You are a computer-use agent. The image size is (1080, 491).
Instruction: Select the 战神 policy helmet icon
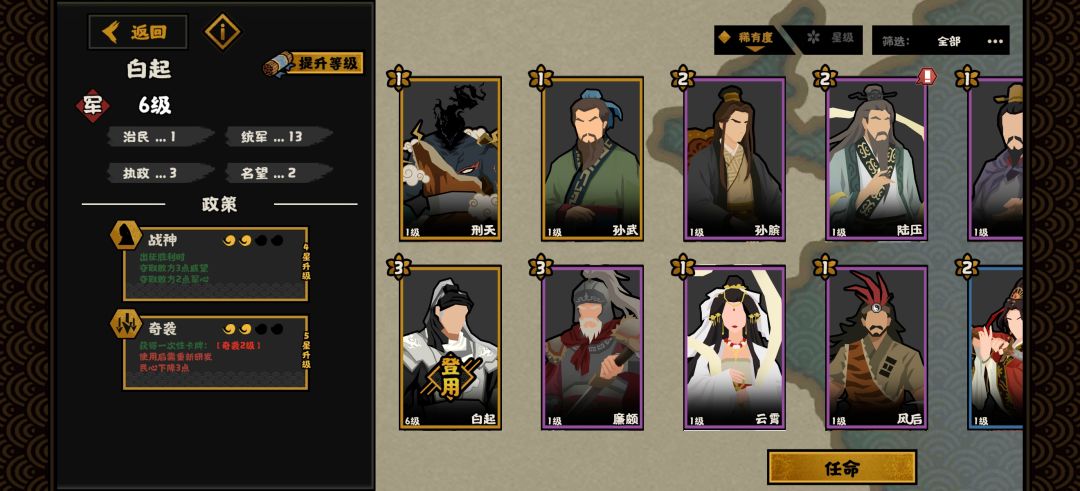pyautogui.click(x=126, y=235)
